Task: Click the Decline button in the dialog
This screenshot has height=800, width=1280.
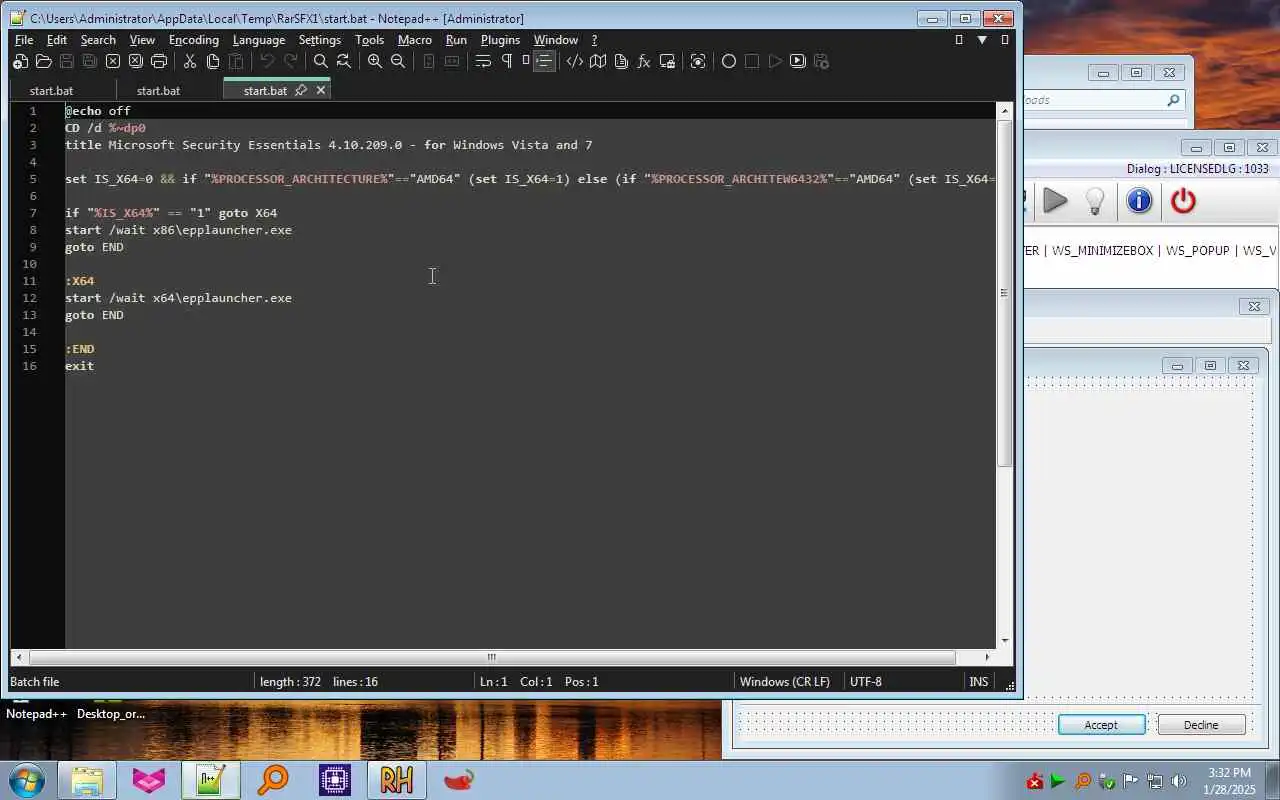Action: pyautogui.click(x=1201, y=725)
